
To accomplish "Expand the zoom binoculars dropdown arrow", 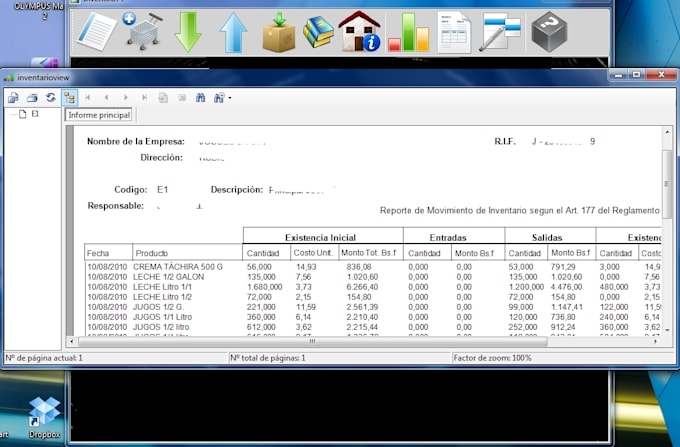I will [230, 98].
